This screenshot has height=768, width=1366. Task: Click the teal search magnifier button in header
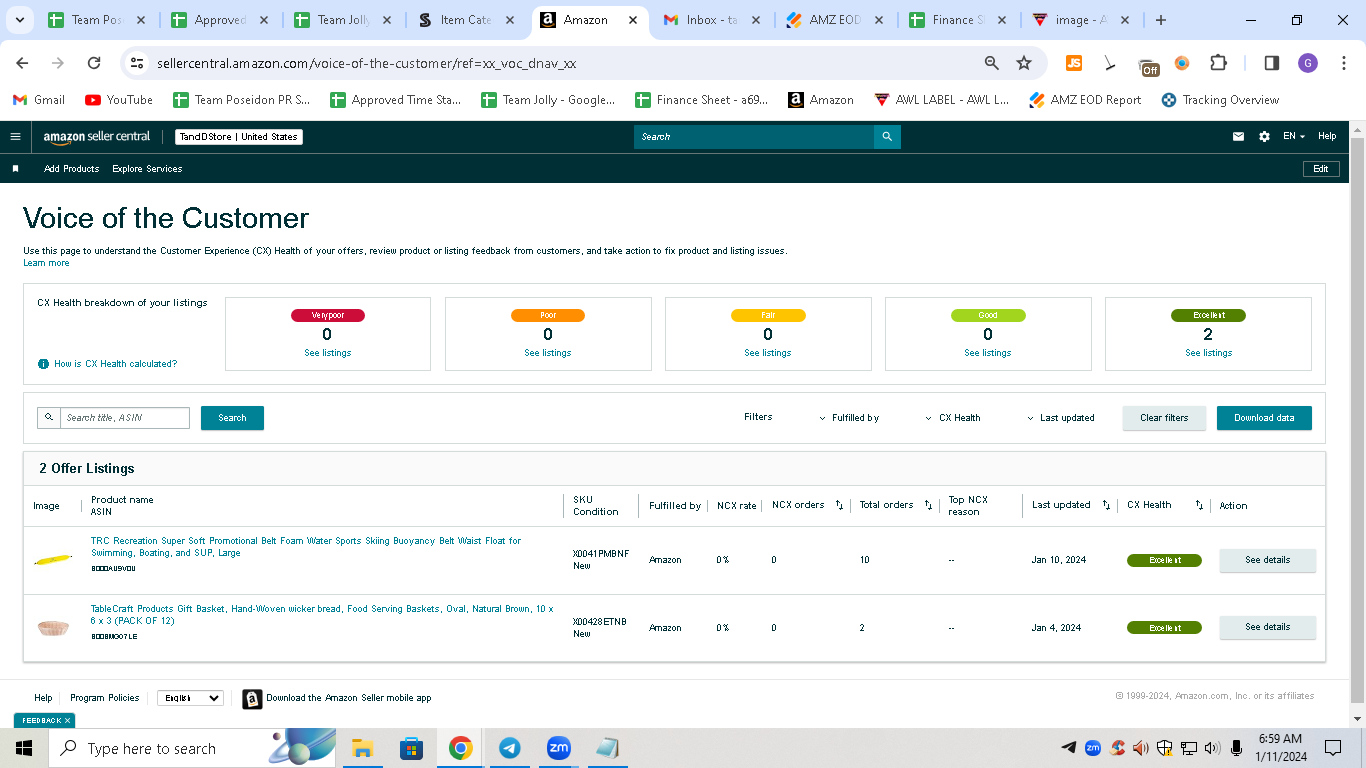pyautogui.click(x=887, y=137)
